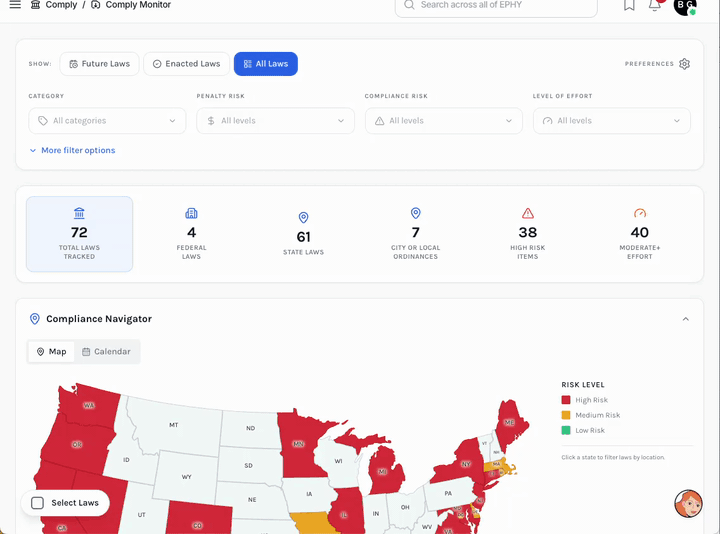Select the 40 Moderate+ Effort card
The height and width of the screenshot is (534, 720).
[640, 234]
